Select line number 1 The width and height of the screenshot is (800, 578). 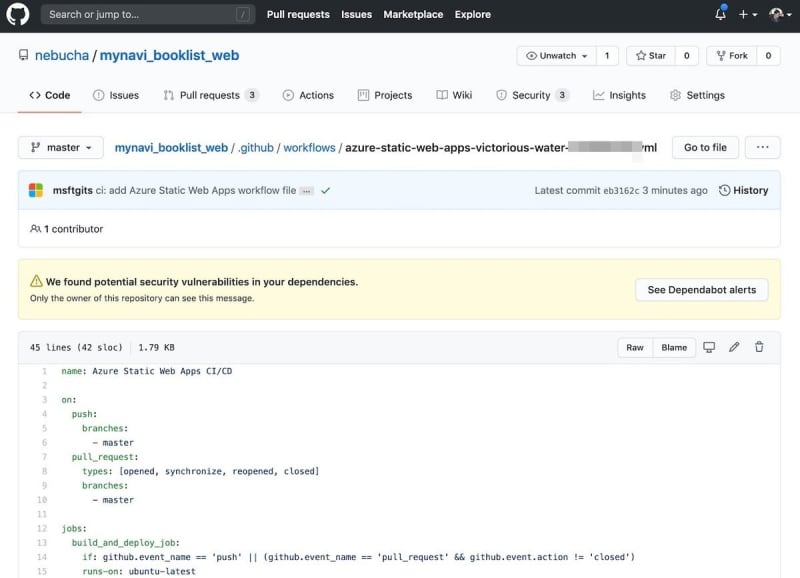pos(44,371)
